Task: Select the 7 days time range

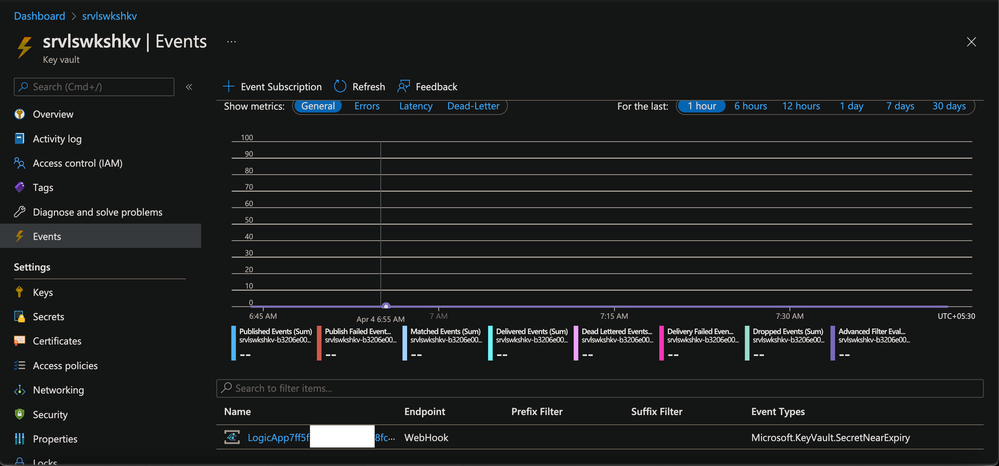Action: coord(900,106)
